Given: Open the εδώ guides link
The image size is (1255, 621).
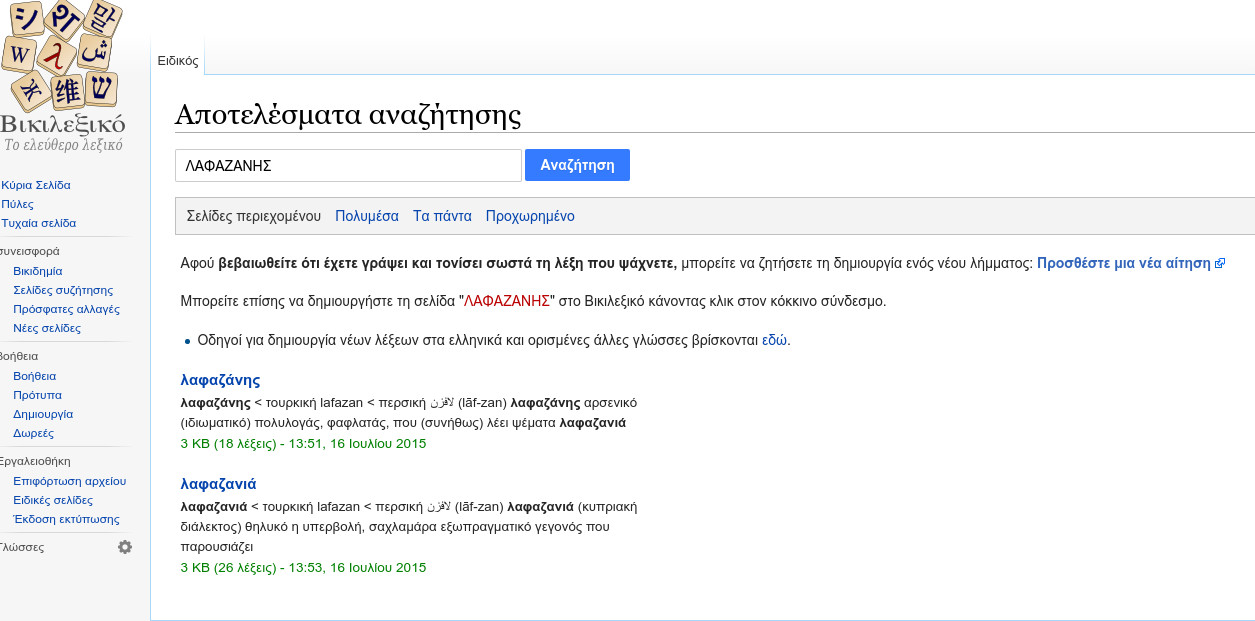Looking at the screenshot, I should 775,340.
